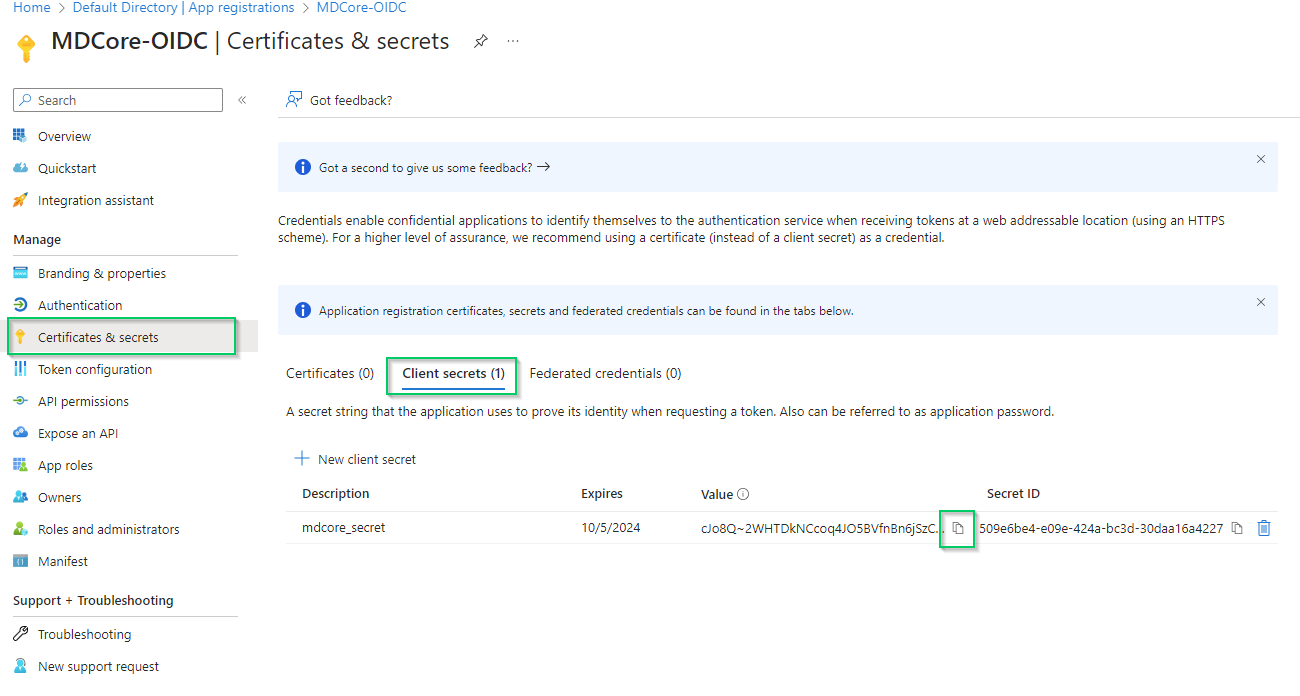Click the Secret ID 509e6be4 text

coord(1101,528)
